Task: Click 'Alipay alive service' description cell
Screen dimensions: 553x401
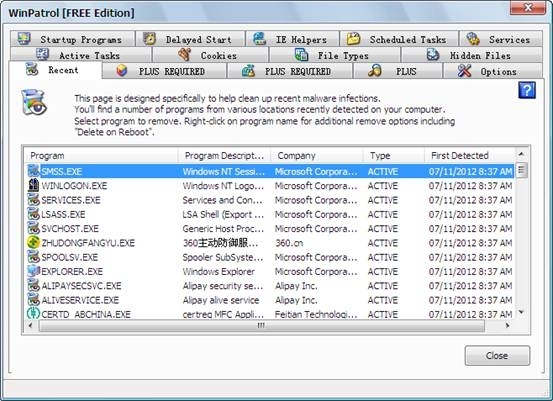Action: pos(221,300)
